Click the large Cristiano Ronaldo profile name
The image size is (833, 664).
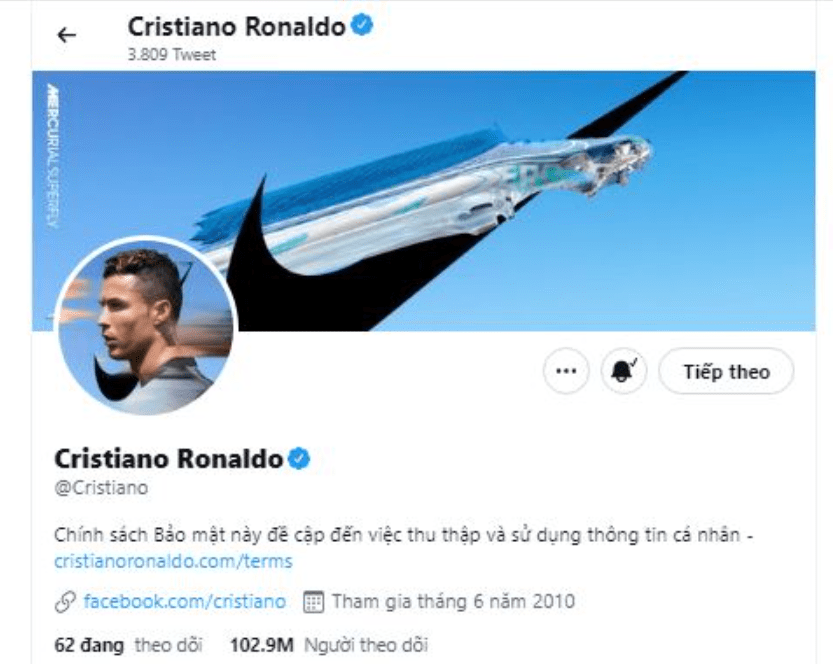point(168,459)
